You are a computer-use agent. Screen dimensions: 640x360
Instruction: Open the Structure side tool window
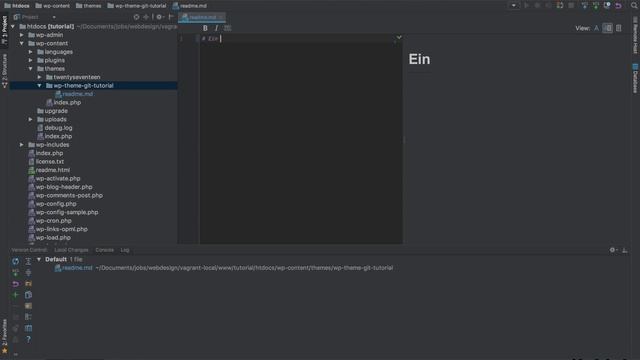click(4, 71)
